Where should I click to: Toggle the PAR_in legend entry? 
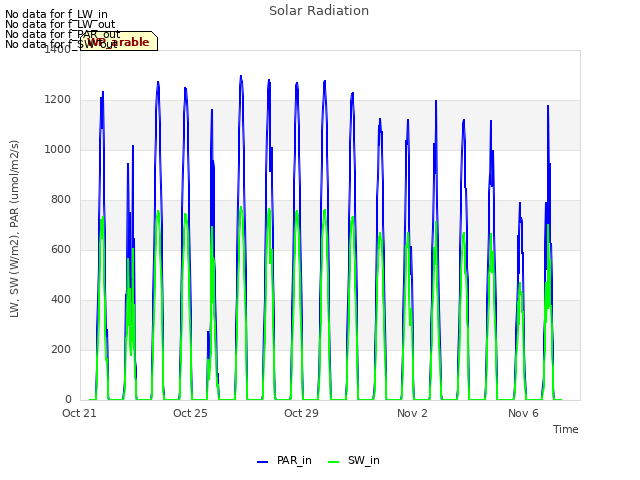284,460
